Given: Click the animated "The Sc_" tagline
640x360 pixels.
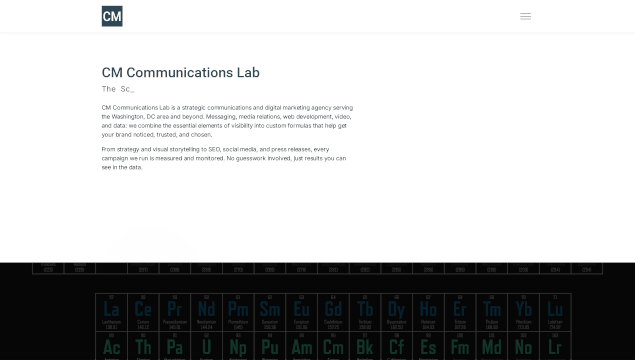Looking at the screenshot, I should pos(118,89).
